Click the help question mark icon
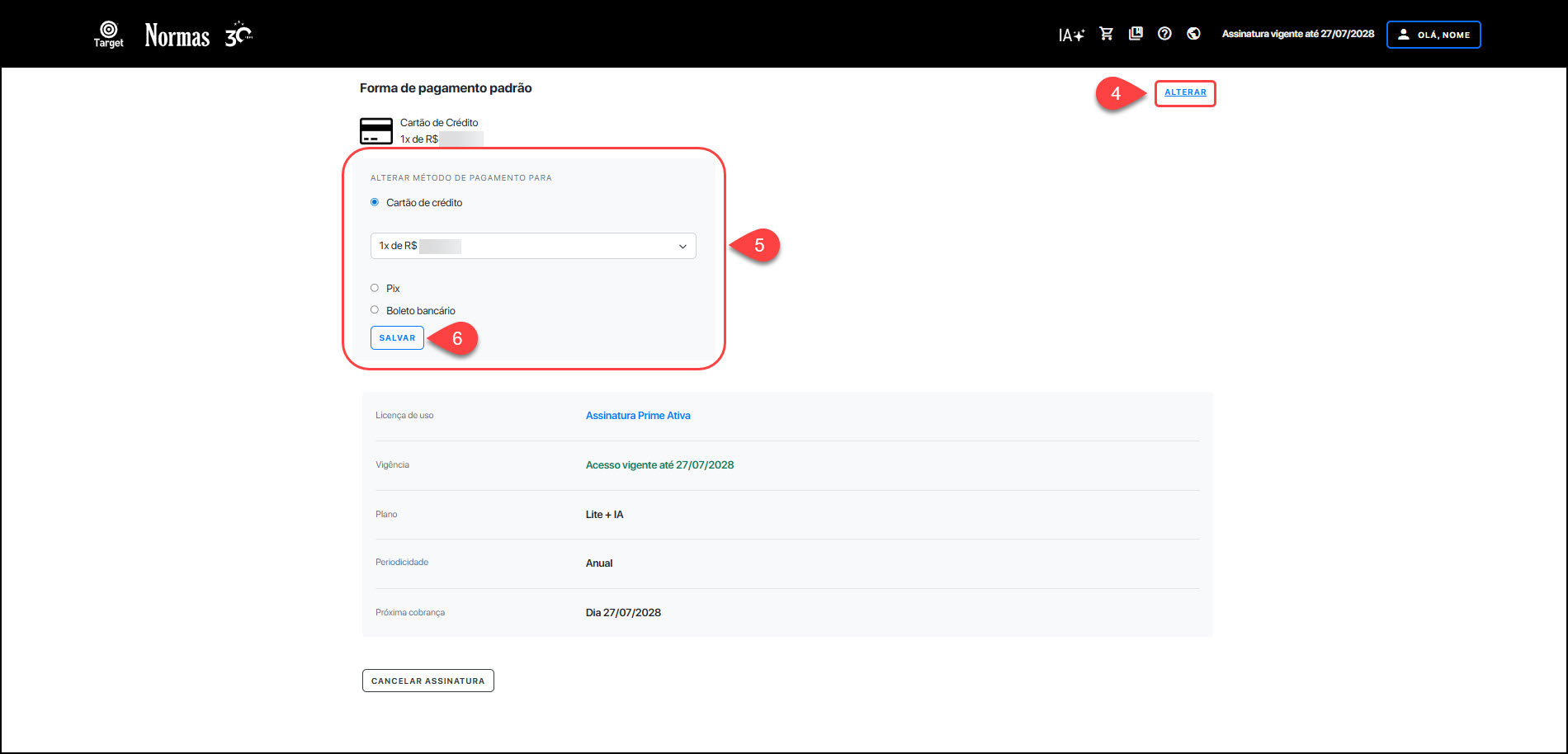 [1164, 34]
